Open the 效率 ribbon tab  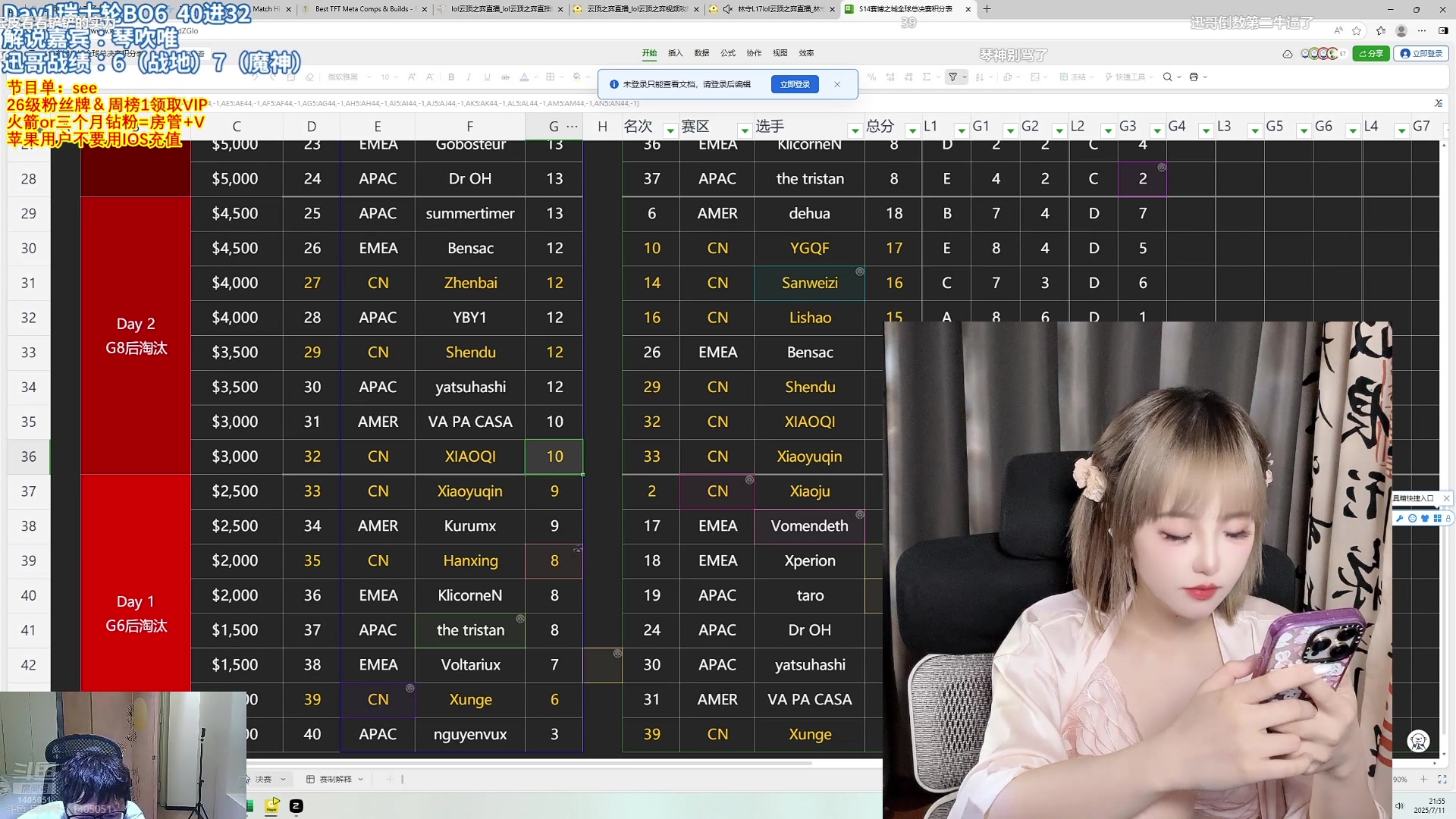coord(806,53)
